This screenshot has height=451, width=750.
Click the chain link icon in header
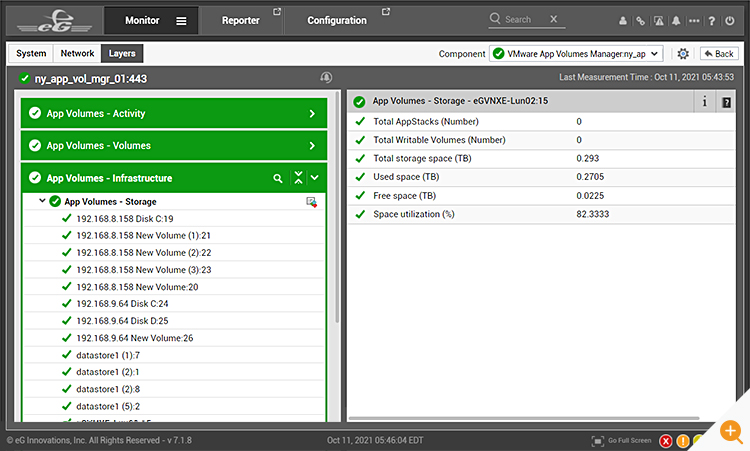640,21
